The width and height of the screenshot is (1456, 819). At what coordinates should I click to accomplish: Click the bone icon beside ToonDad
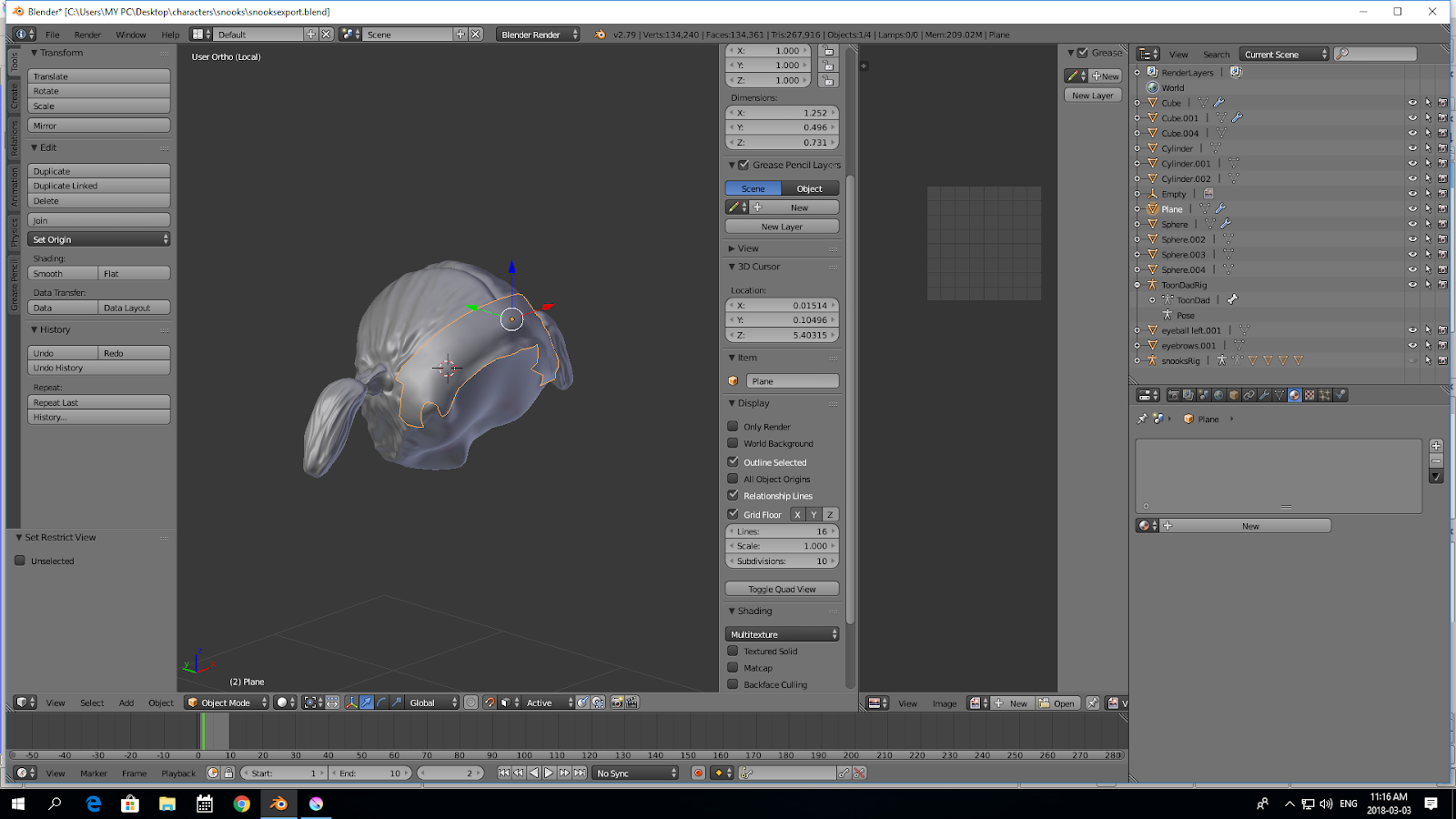pyautogui.click(x=1232, y=299)
